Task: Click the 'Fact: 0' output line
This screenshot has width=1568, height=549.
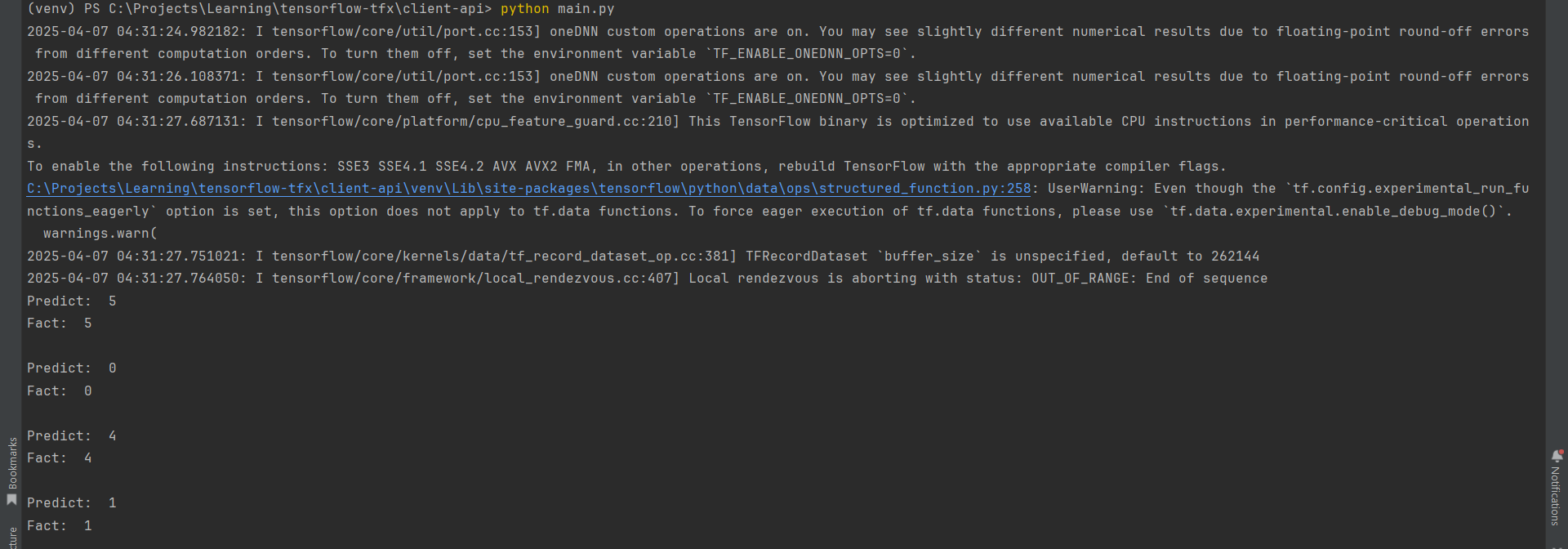Action: (59, 391)
